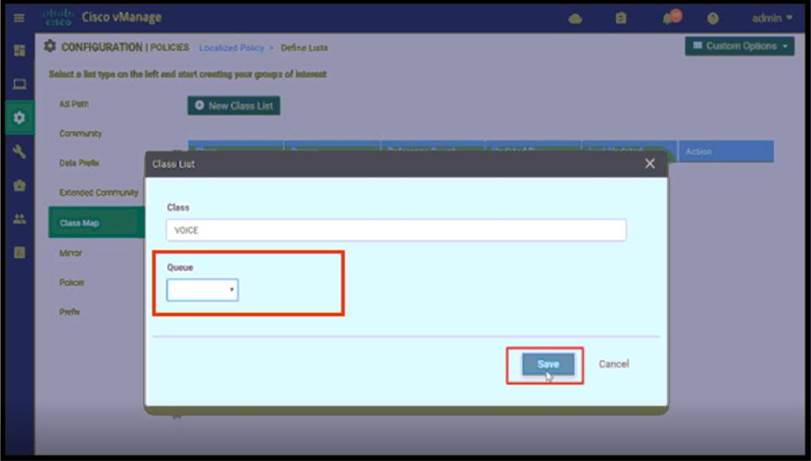Screen dimensions: 811x461
Task: Open the Tools wrench icon in sidebar
Action: click(x=18, y=152)
